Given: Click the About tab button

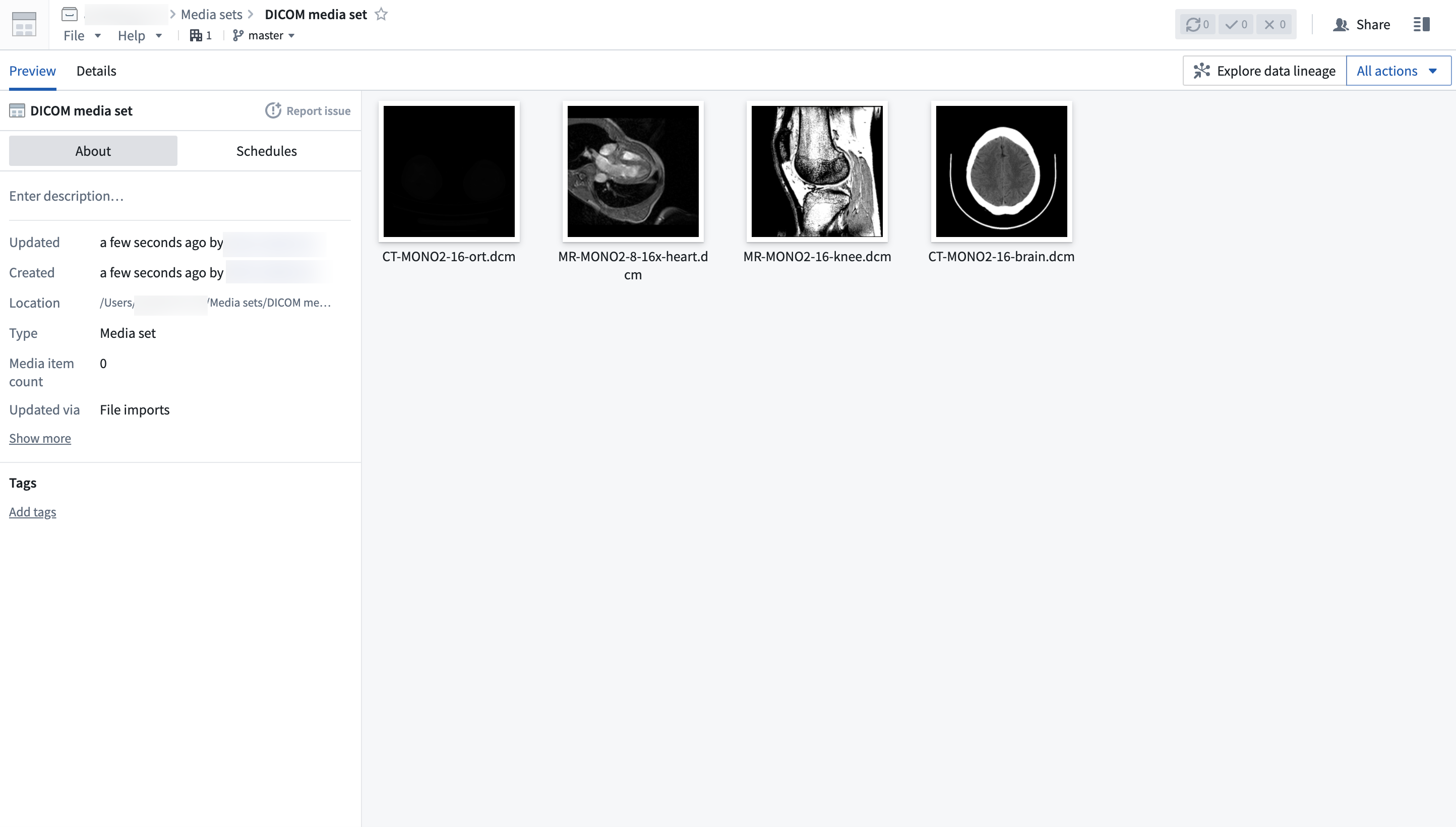Looking at the screenshot, I should 93,151.
